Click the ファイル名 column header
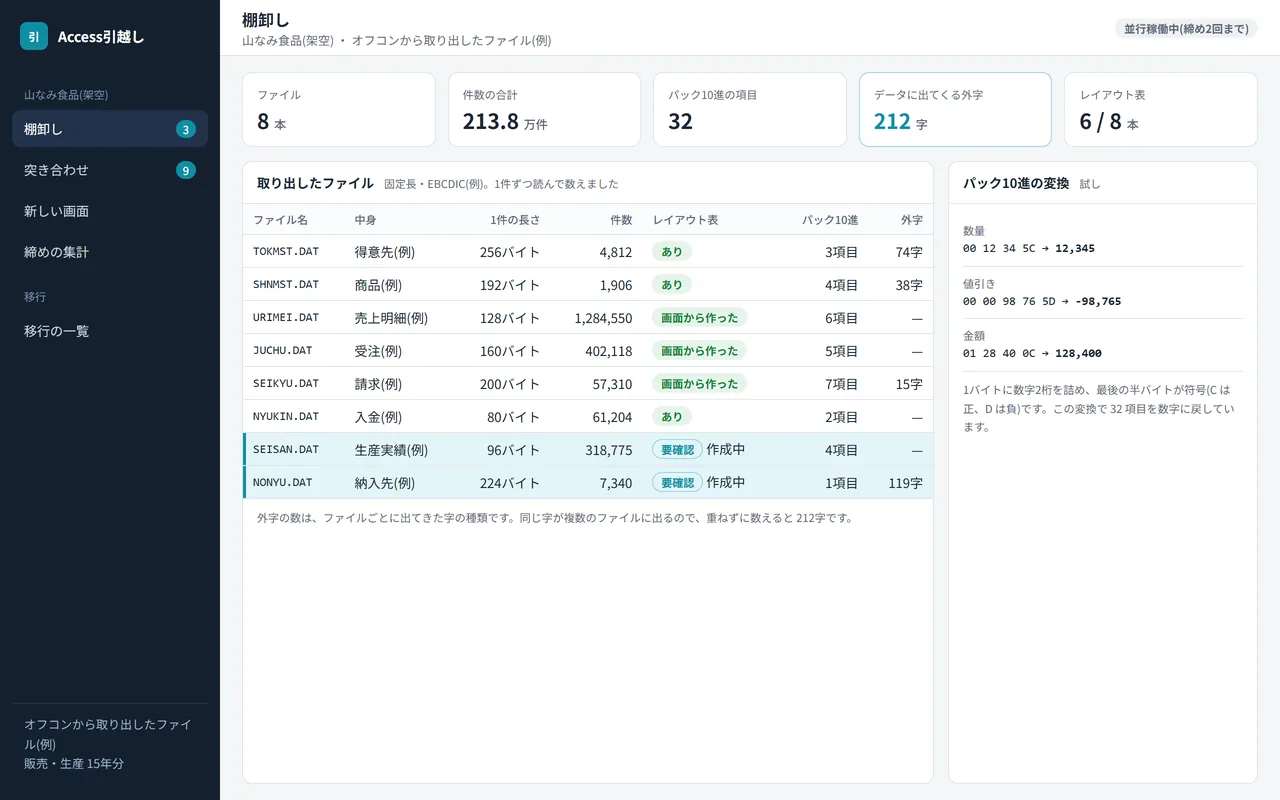1280x800 pixels. click(x=281, y=220)
